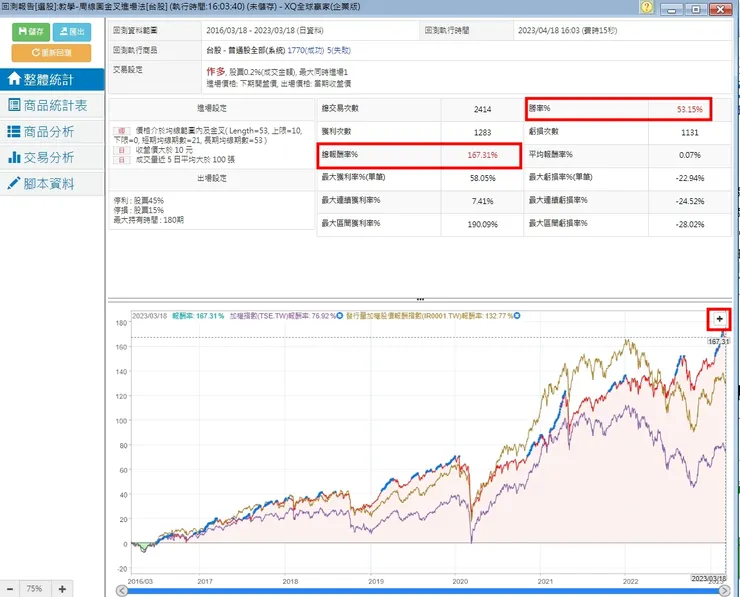Click the list icon beside 商品分析
The image size is (740, 597).
pyautogui.click(x=14, y=131)
